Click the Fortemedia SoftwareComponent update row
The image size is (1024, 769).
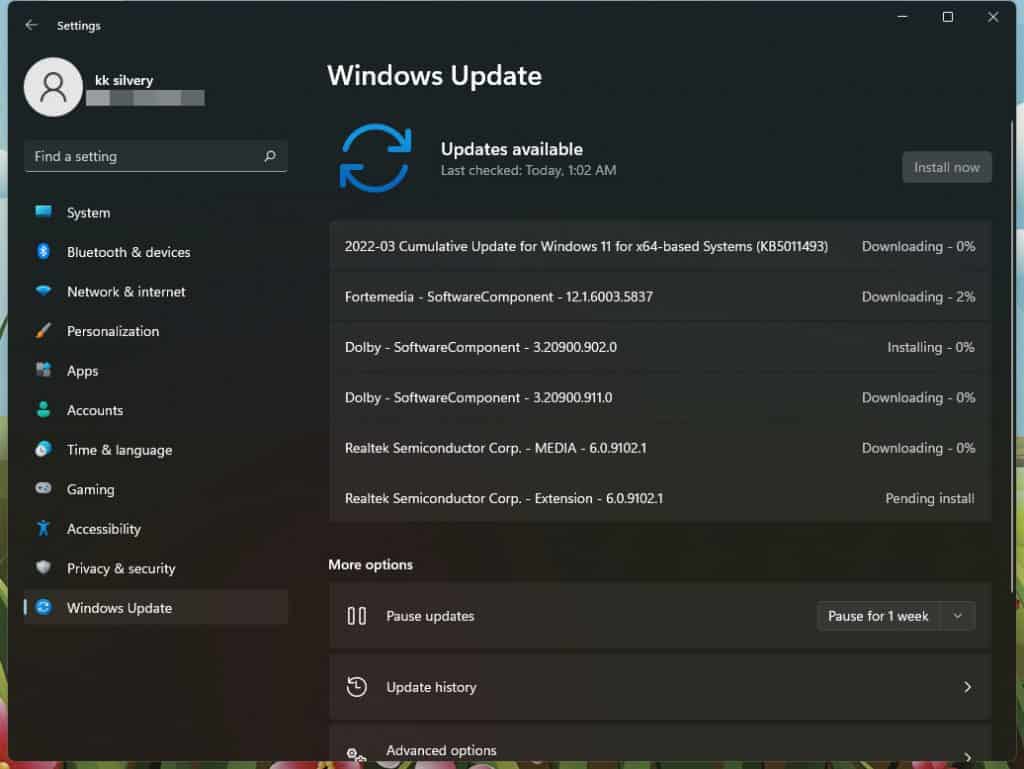click(660, 296)
